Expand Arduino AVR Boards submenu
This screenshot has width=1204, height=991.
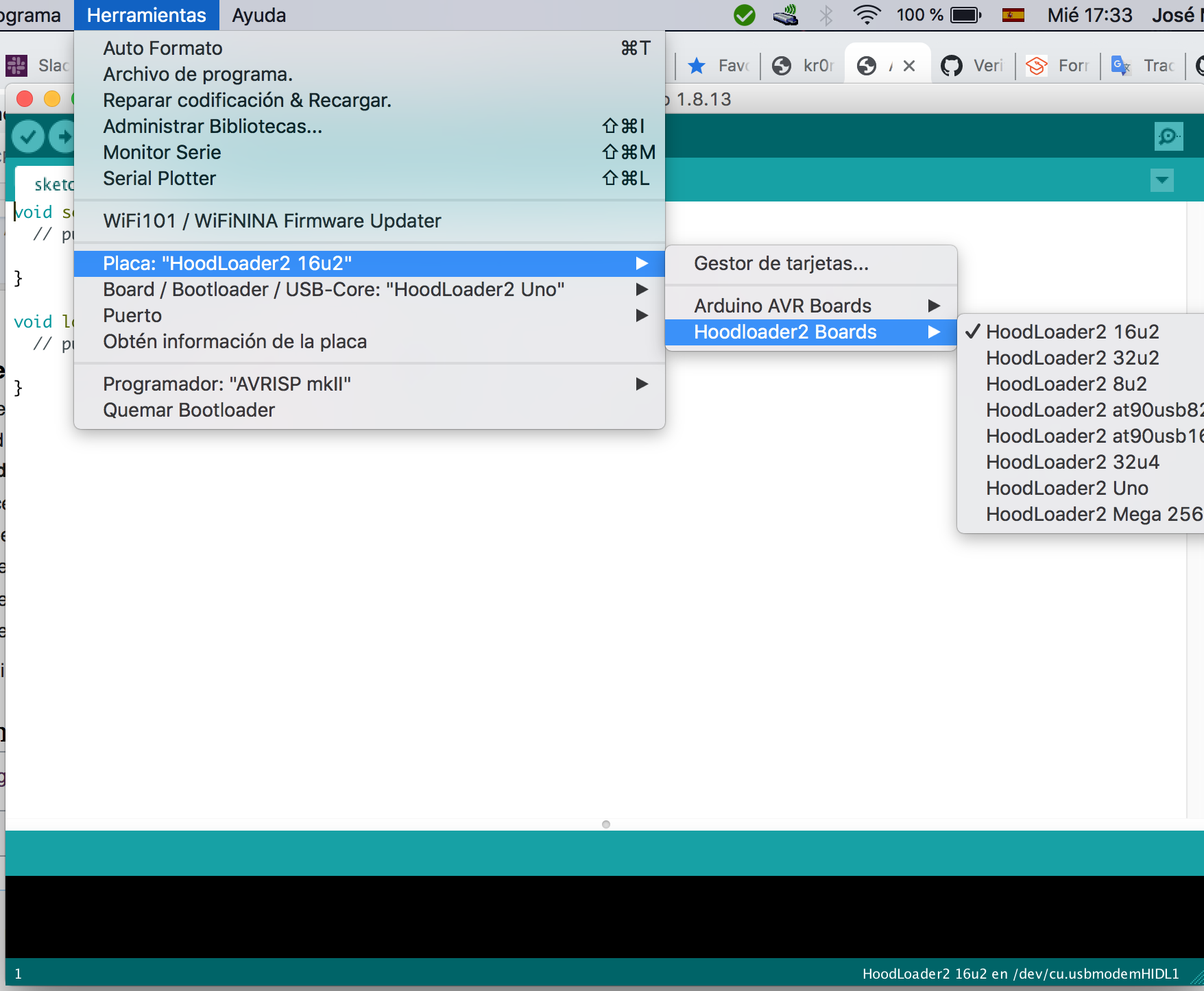point(811,306)
